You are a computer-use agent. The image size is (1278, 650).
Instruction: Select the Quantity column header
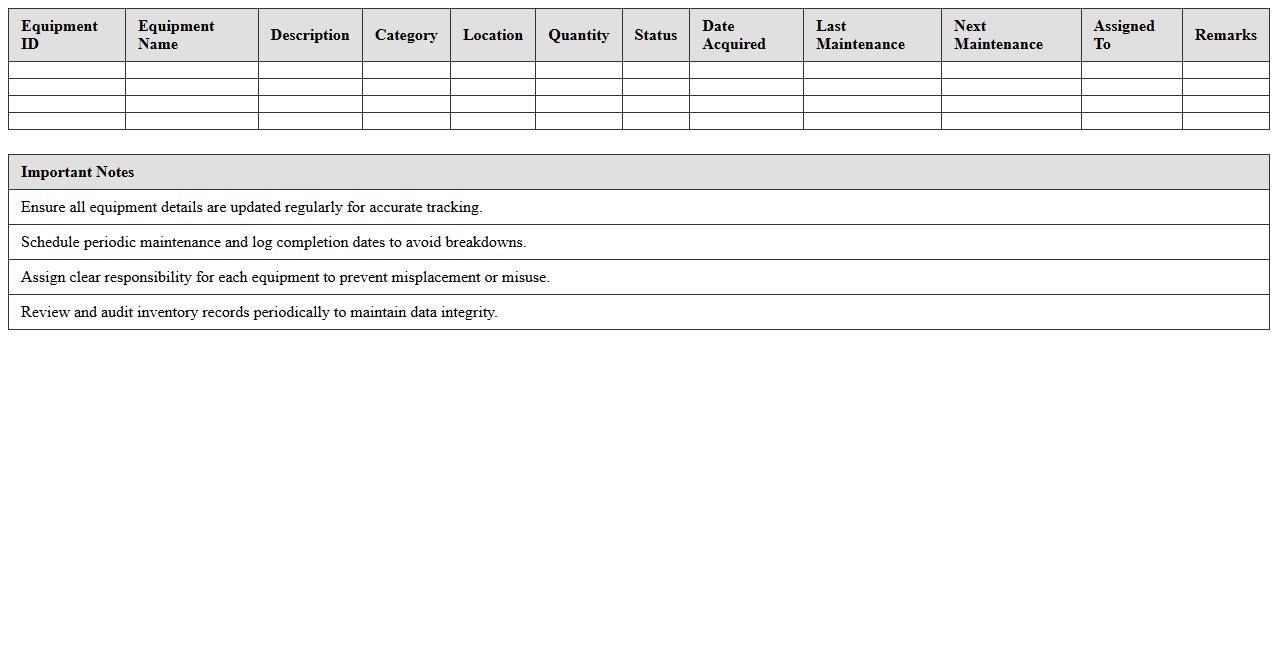(578, 35)
